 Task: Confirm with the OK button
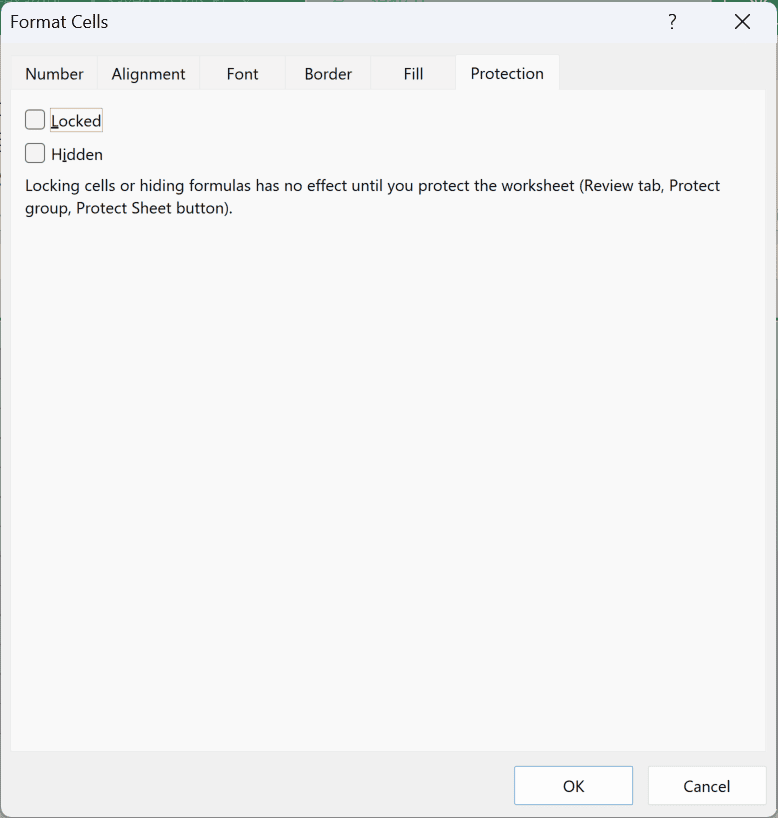tap(573, 786)
